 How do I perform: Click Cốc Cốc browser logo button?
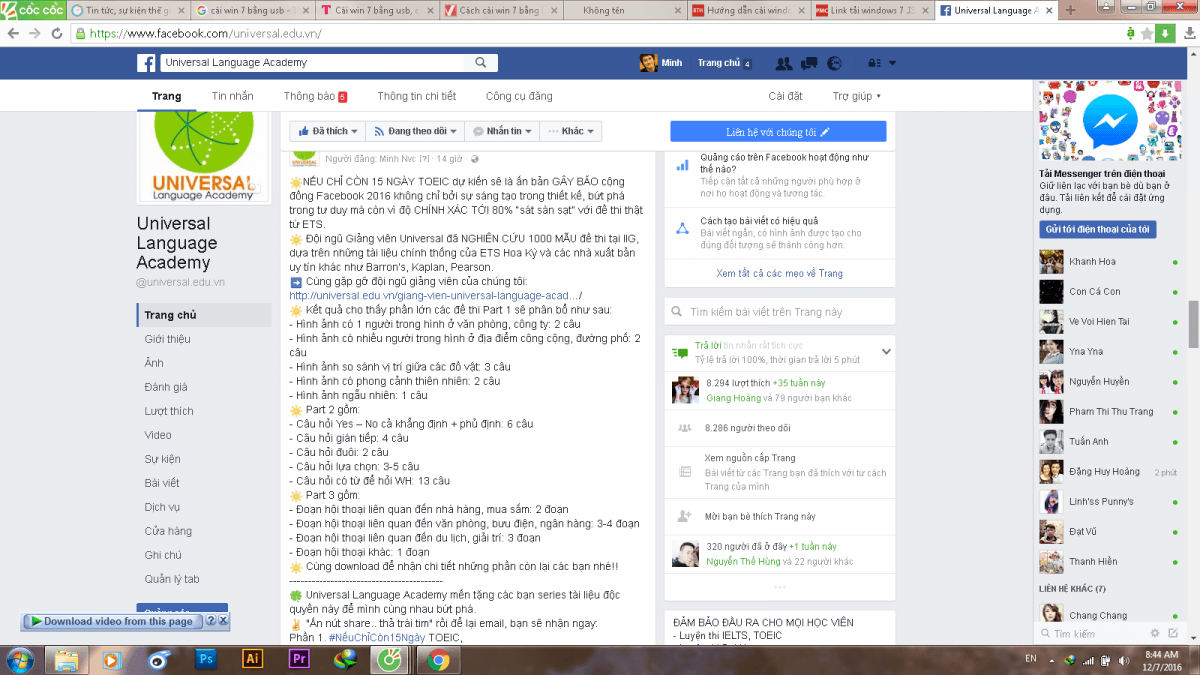[32, 10]
